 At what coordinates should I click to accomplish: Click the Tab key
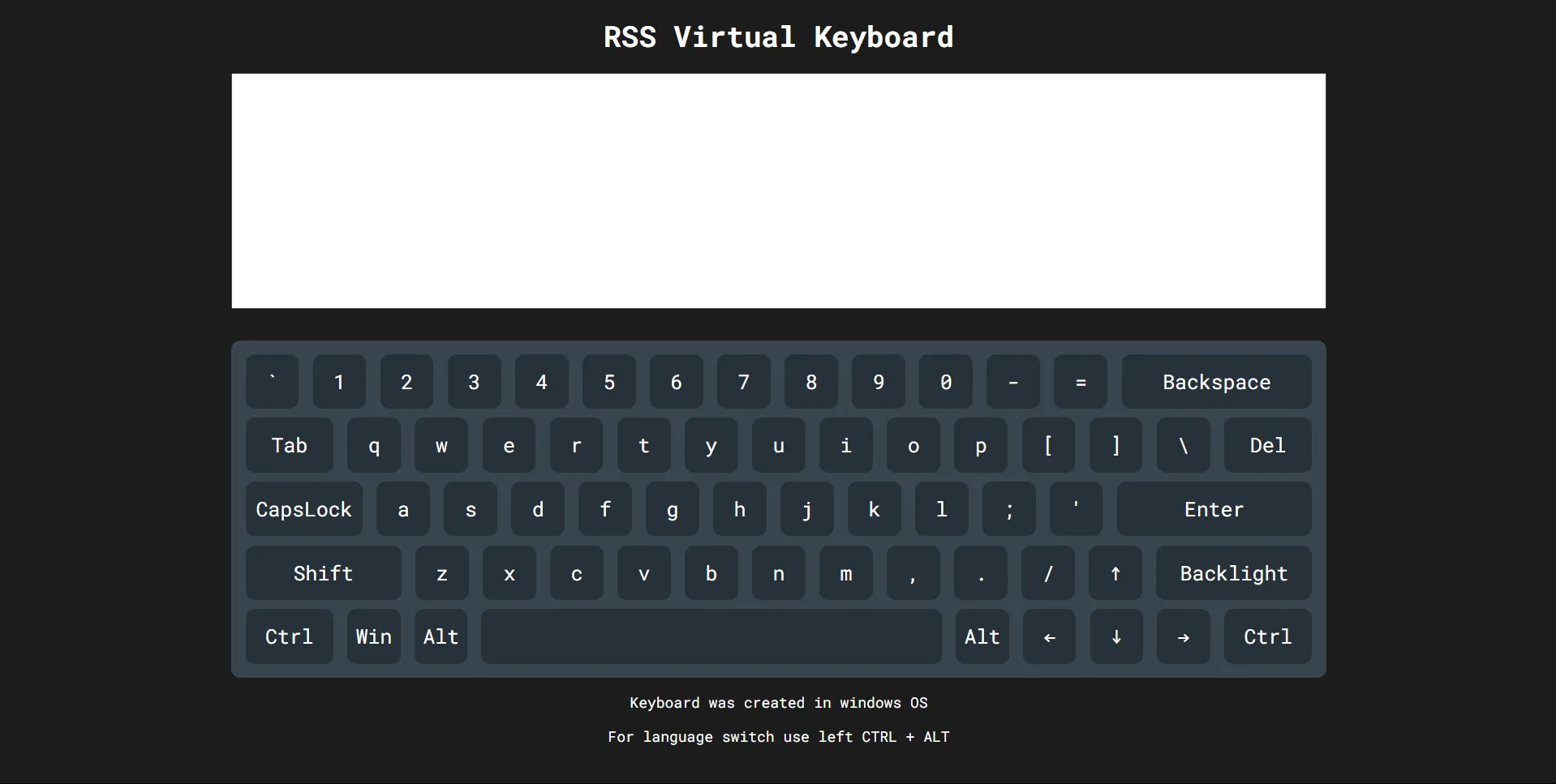click(x=290, y=445)
